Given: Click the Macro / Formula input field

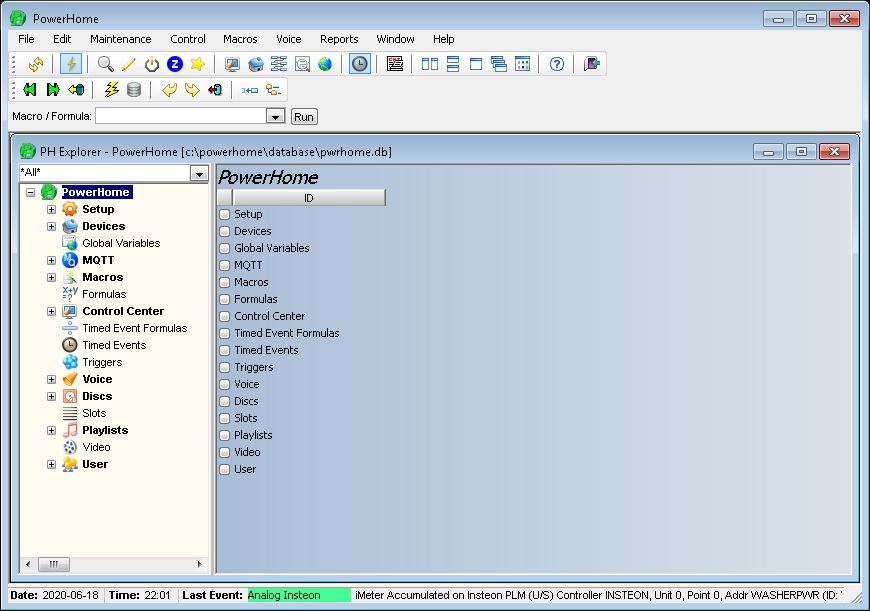Looking at the screenshot, I should (181, 117).
